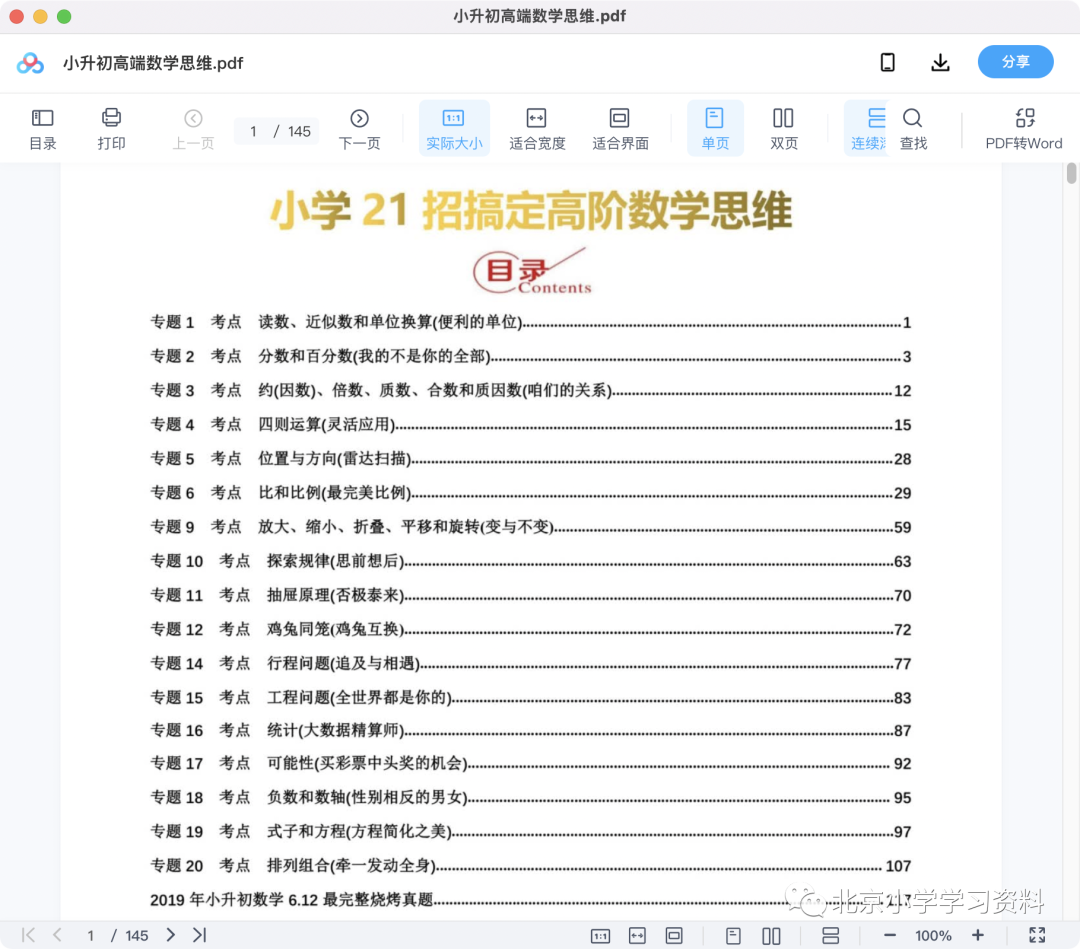Image resolution: width=1080 pixels, height=949 pixels.
Task: Select 适合界面 fit page view
Action: click(x=620, y=129)
